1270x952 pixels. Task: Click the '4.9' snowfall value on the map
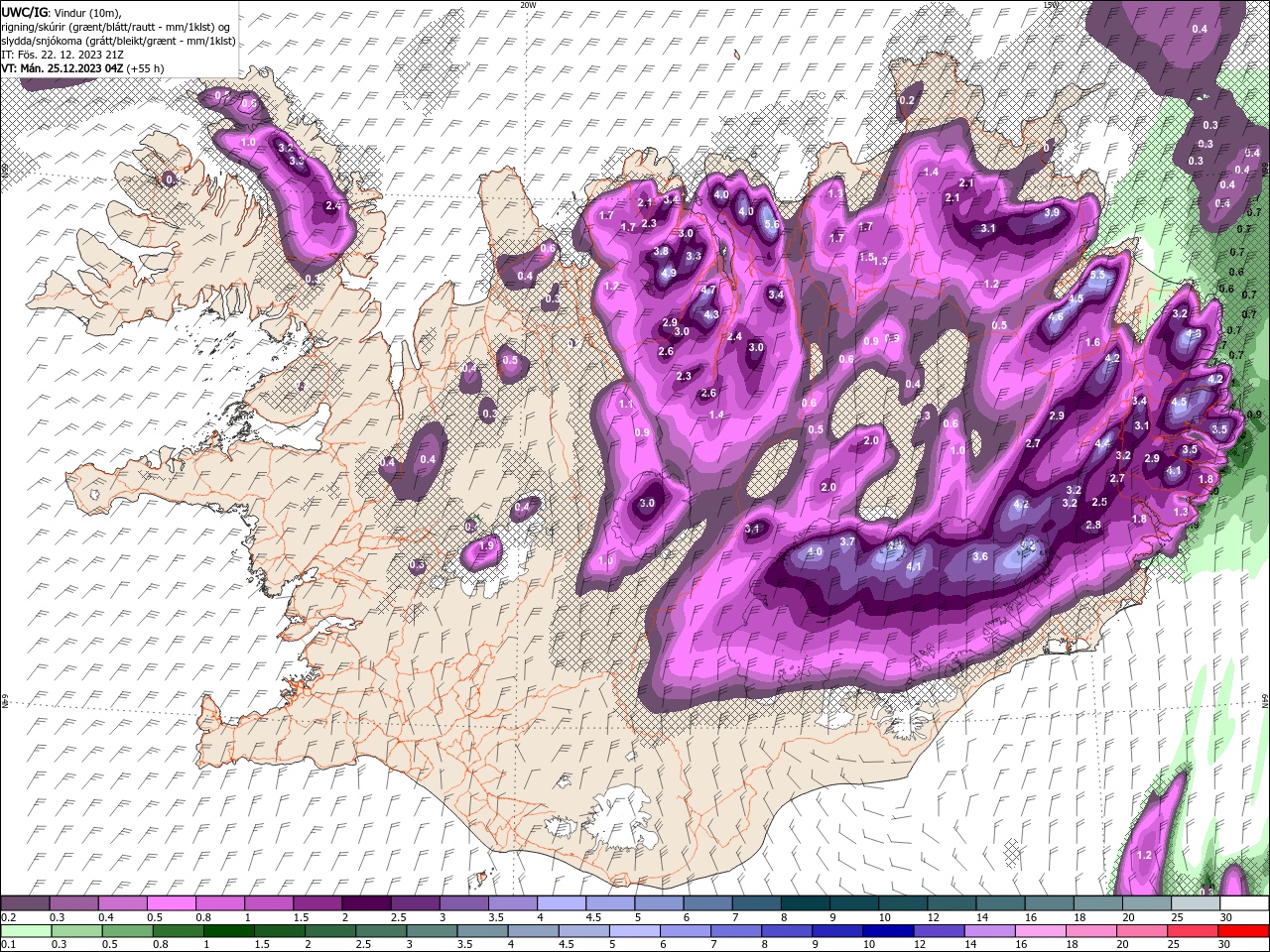point(669,273)
